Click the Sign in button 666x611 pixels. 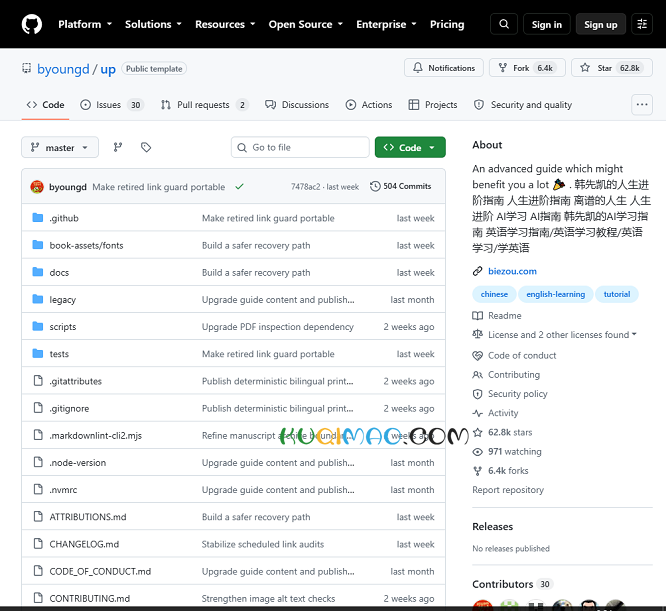pyautogui.click(x=547, y=24)
